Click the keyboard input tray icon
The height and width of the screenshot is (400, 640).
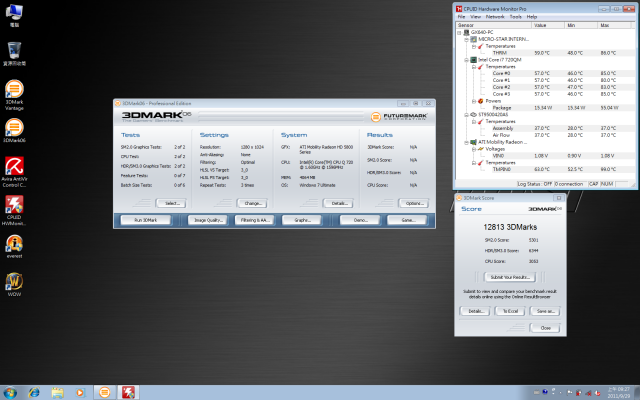click(x=537, y=393)
